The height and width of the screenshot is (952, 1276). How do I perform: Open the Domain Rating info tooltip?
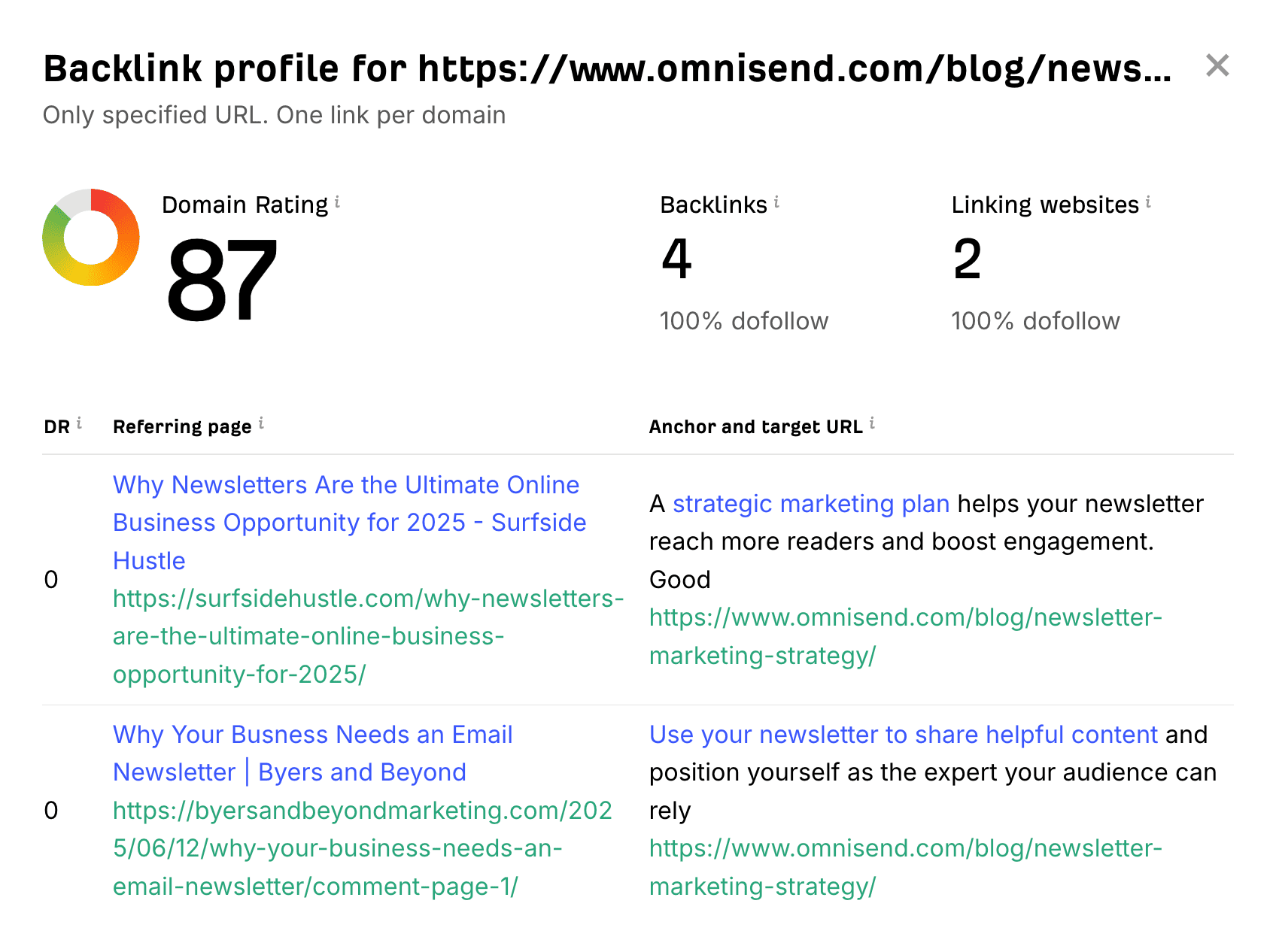(338, 201)
